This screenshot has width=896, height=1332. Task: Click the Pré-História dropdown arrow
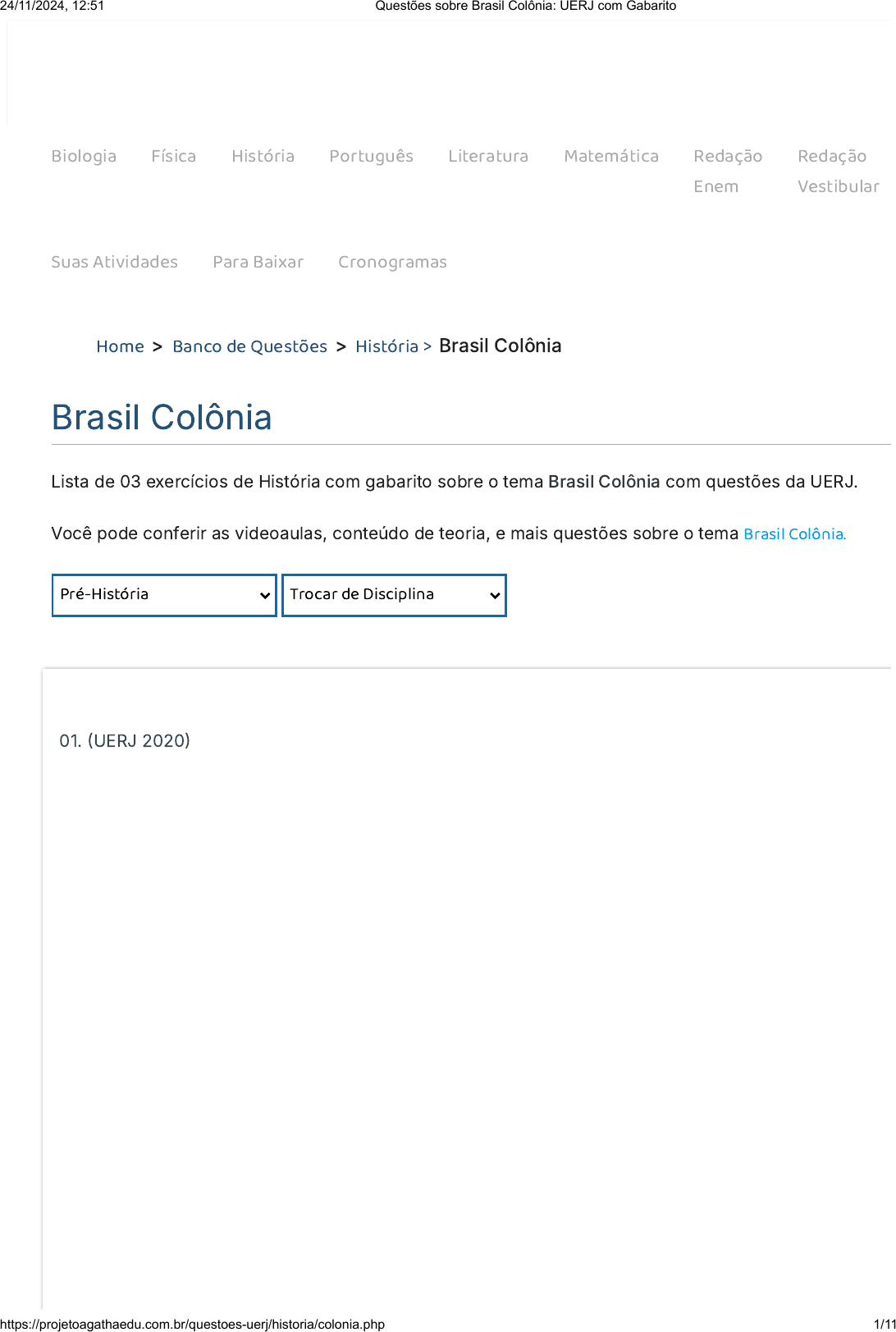pos(265,596)
